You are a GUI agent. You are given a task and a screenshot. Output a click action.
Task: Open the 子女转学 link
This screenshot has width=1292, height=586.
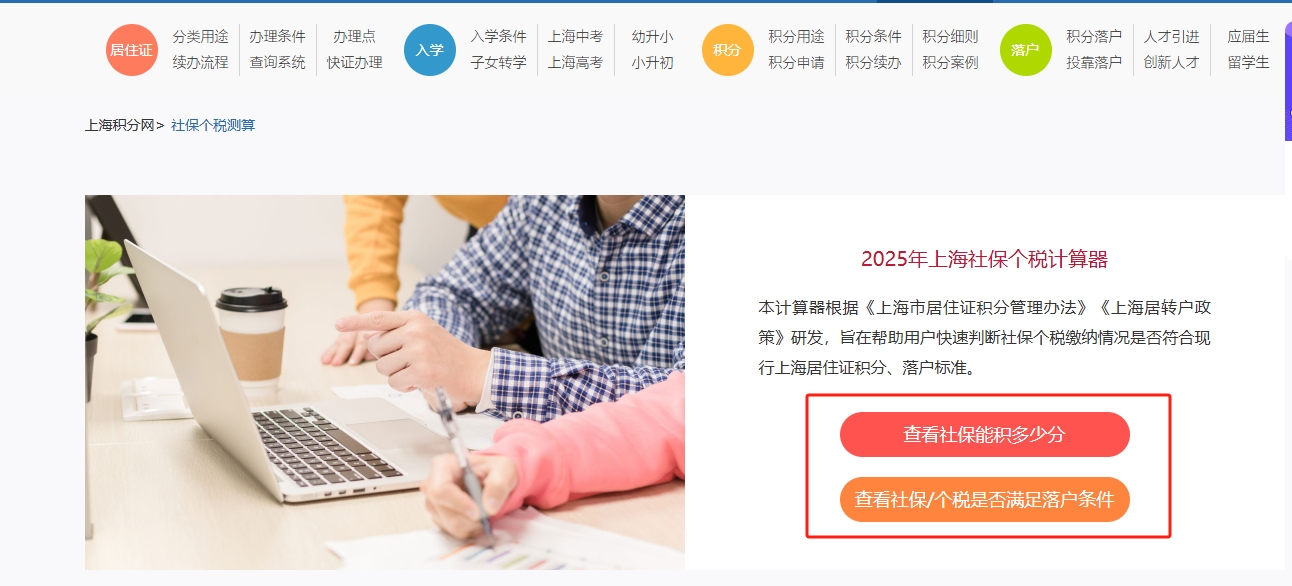pyautogui.click(x=498, y=63)
